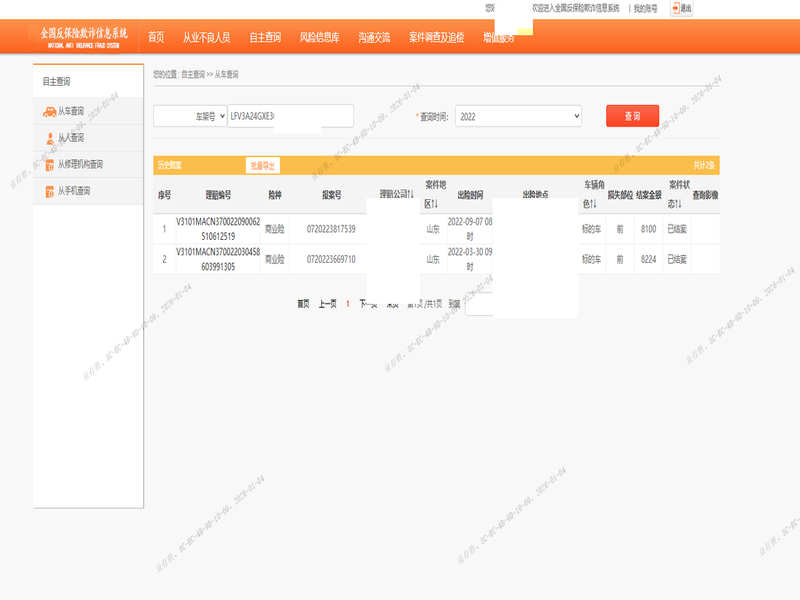The image size is (800, 600).
Task: Open the 车架号 search type dropdown
Action: tap(190, 117)
